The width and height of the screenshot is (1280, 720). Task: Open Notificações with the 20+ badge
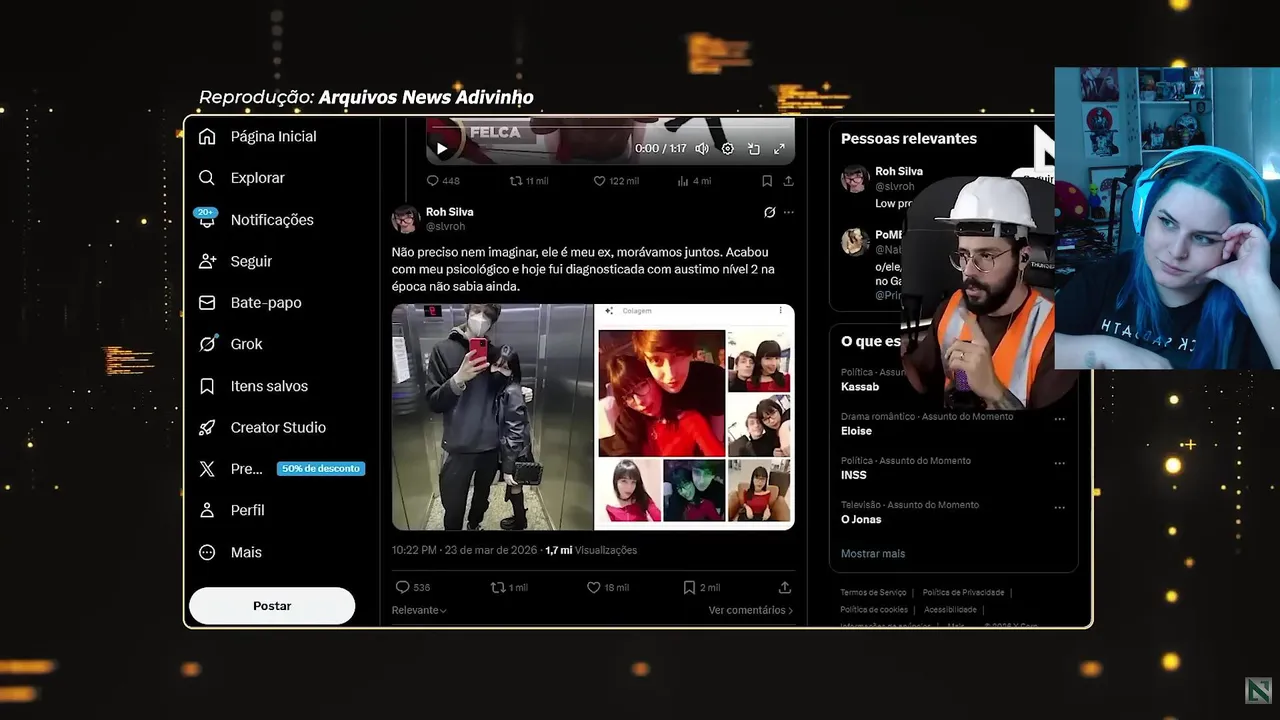point(256,220)
